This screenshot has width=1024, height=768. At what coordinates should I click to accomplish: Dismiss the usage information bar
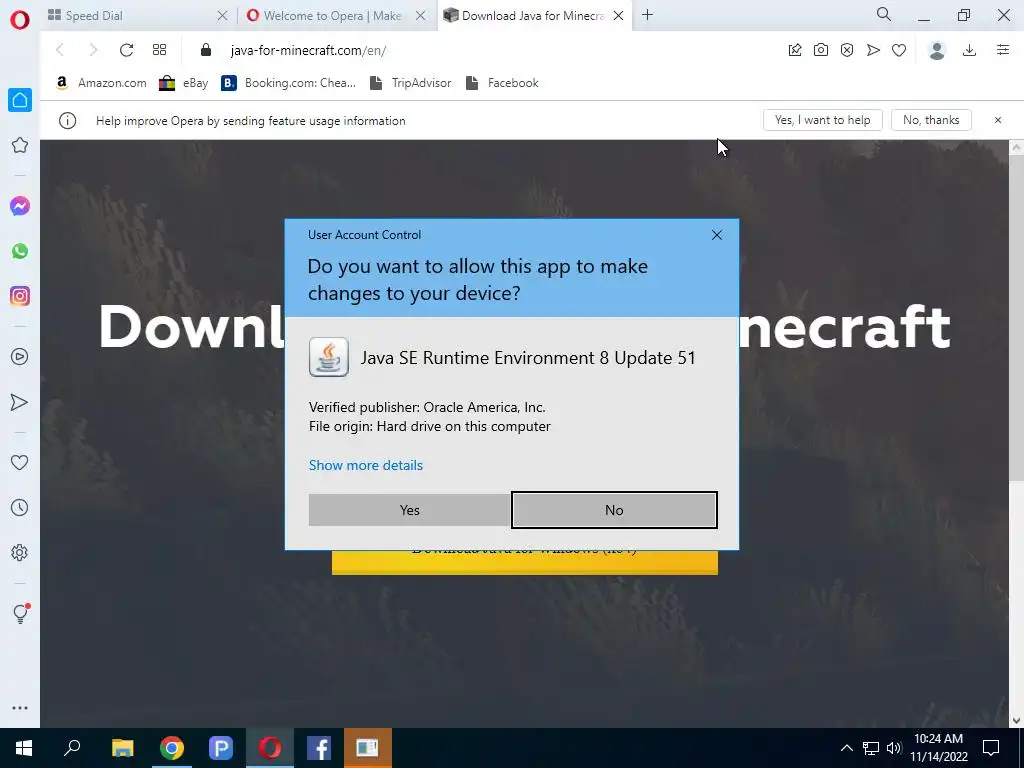998,120
